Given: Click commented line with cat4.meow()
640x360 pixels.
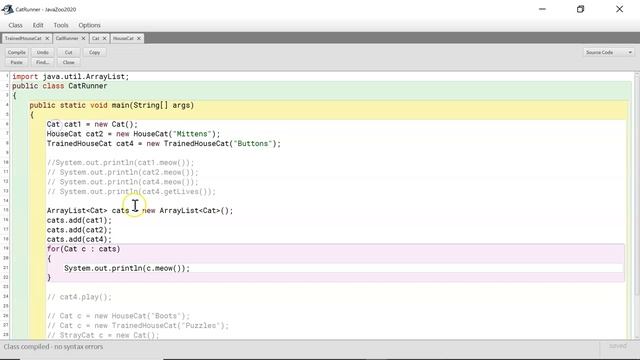Looking at the screenshot, I should [x=122, y=182].
